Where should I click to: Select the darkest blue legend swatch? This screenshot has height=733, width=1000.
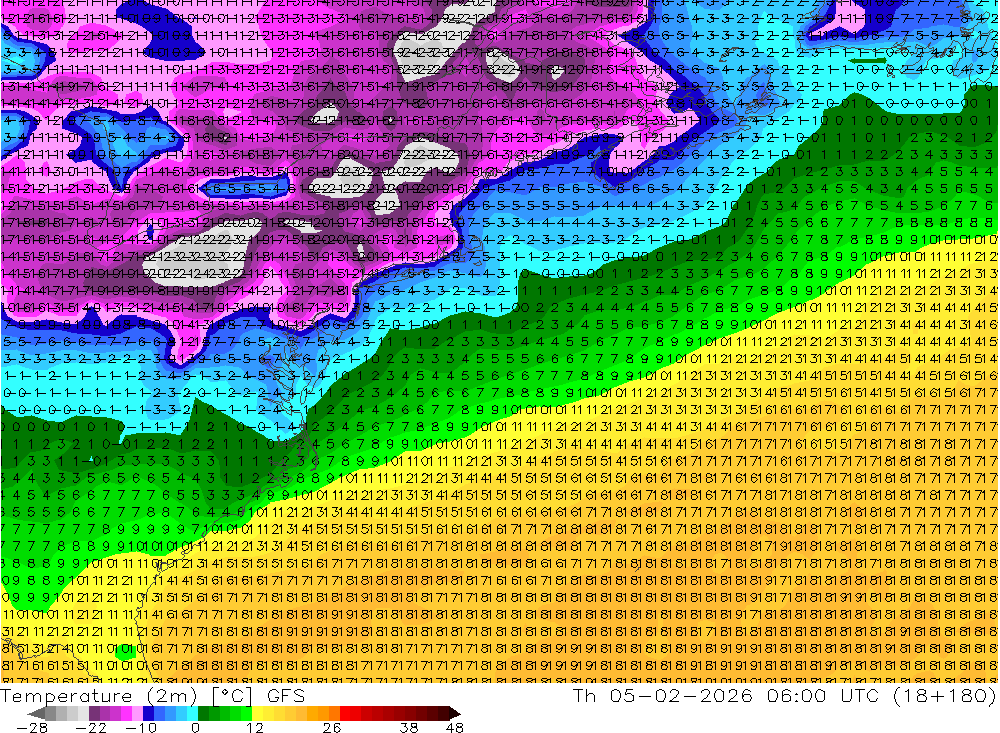[148, 713]
